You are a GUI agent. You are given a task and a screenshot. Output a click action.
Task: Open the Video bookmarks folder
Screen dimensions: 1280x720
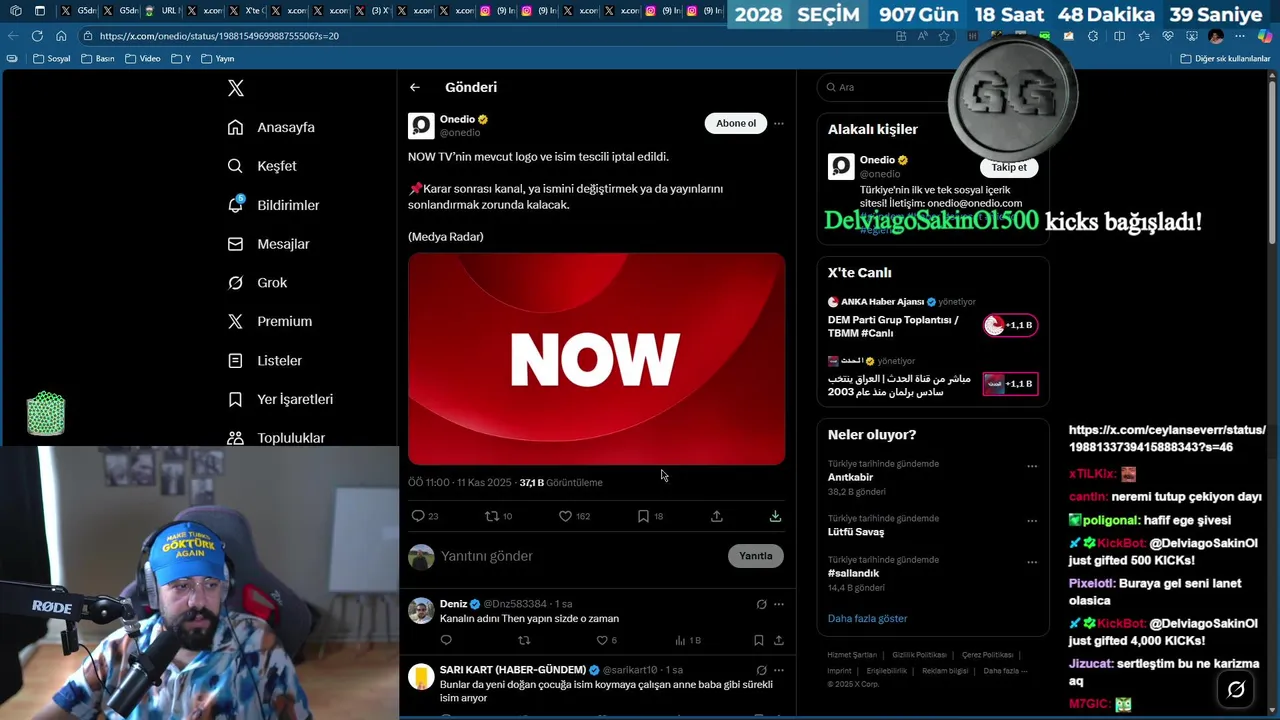(143, 59)
